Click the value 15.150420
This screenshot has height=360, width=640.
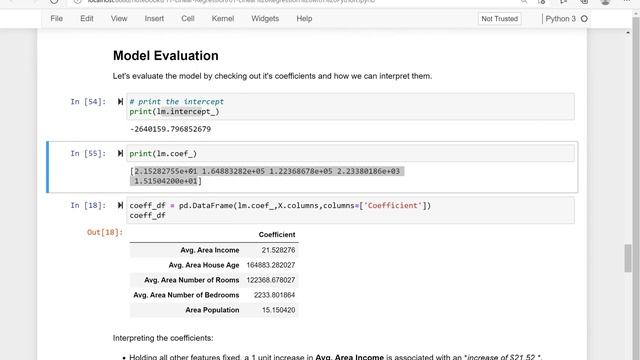(278, 310)
